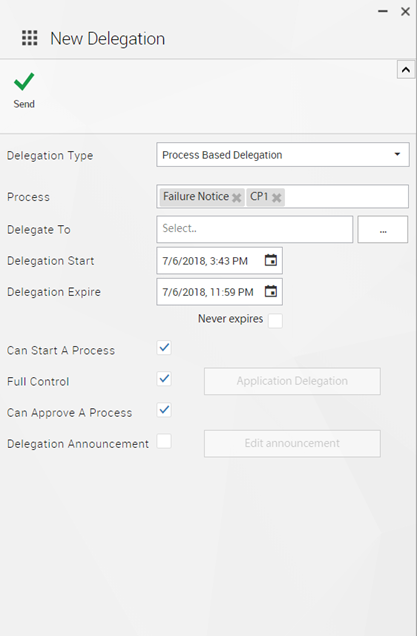417x636 pixels.
Task: Uncheck Can Start A Process
Action: [164, 348]
